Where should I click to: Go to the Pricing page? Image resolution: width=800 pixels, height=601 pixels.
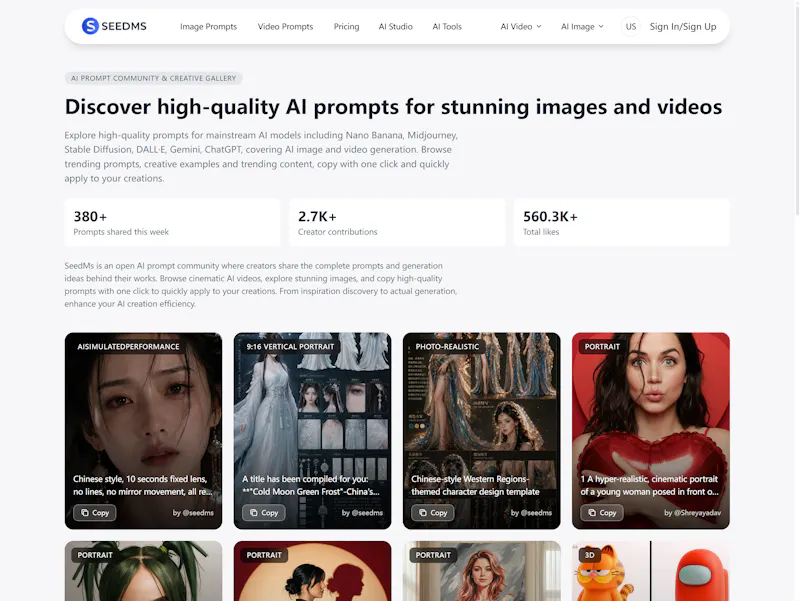click(x=346, y=27)
